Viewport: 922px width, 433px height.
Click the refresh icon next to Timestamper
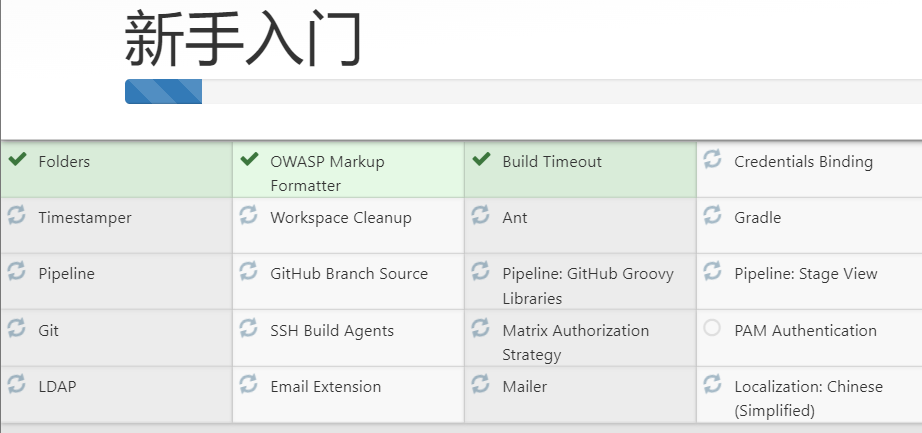(16, 215)
